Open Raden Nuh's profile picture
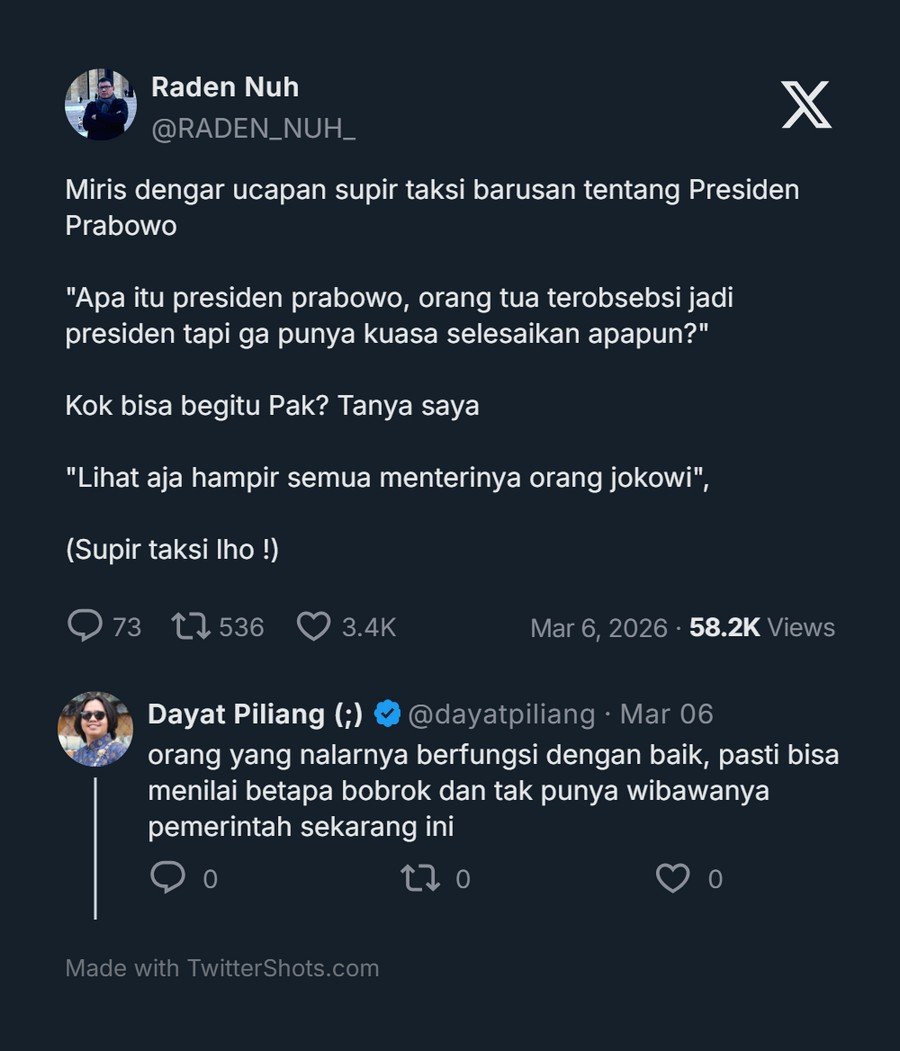Viewport: 900px width, 1051px height. 101,105
